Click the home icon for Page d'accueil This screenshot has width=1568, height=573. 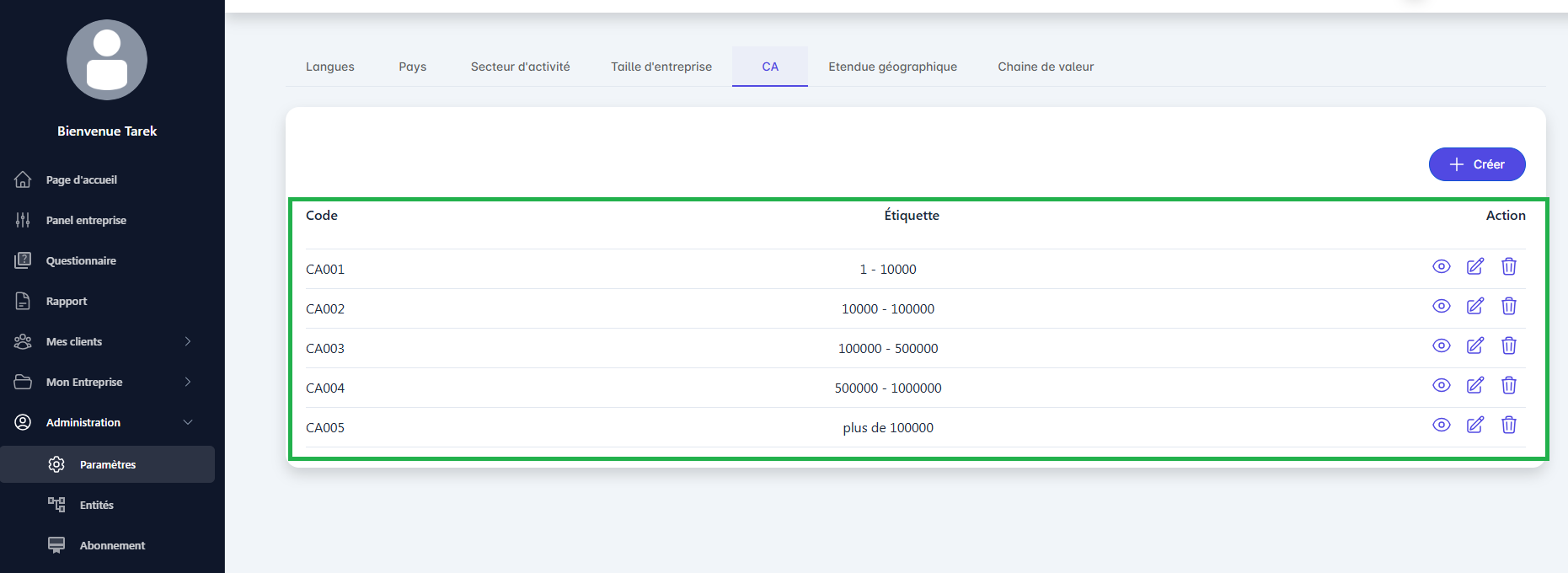tap(23, 179)
